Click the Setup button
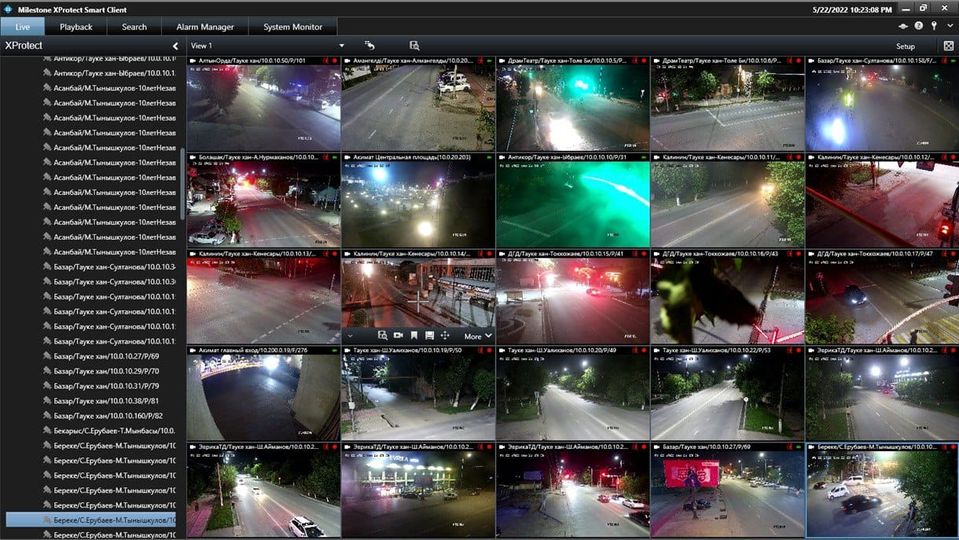959x540 pixels. (905, 46)
